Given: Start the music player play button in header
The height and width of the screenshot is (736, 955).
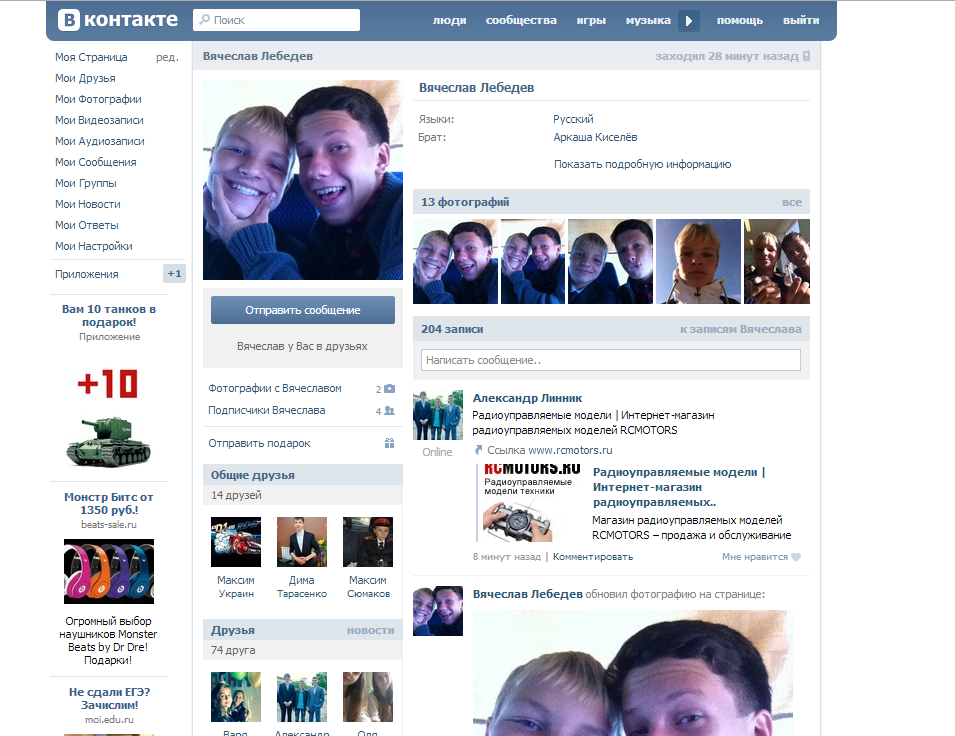Looking at the screenshot, I should (x=689, y=21).
